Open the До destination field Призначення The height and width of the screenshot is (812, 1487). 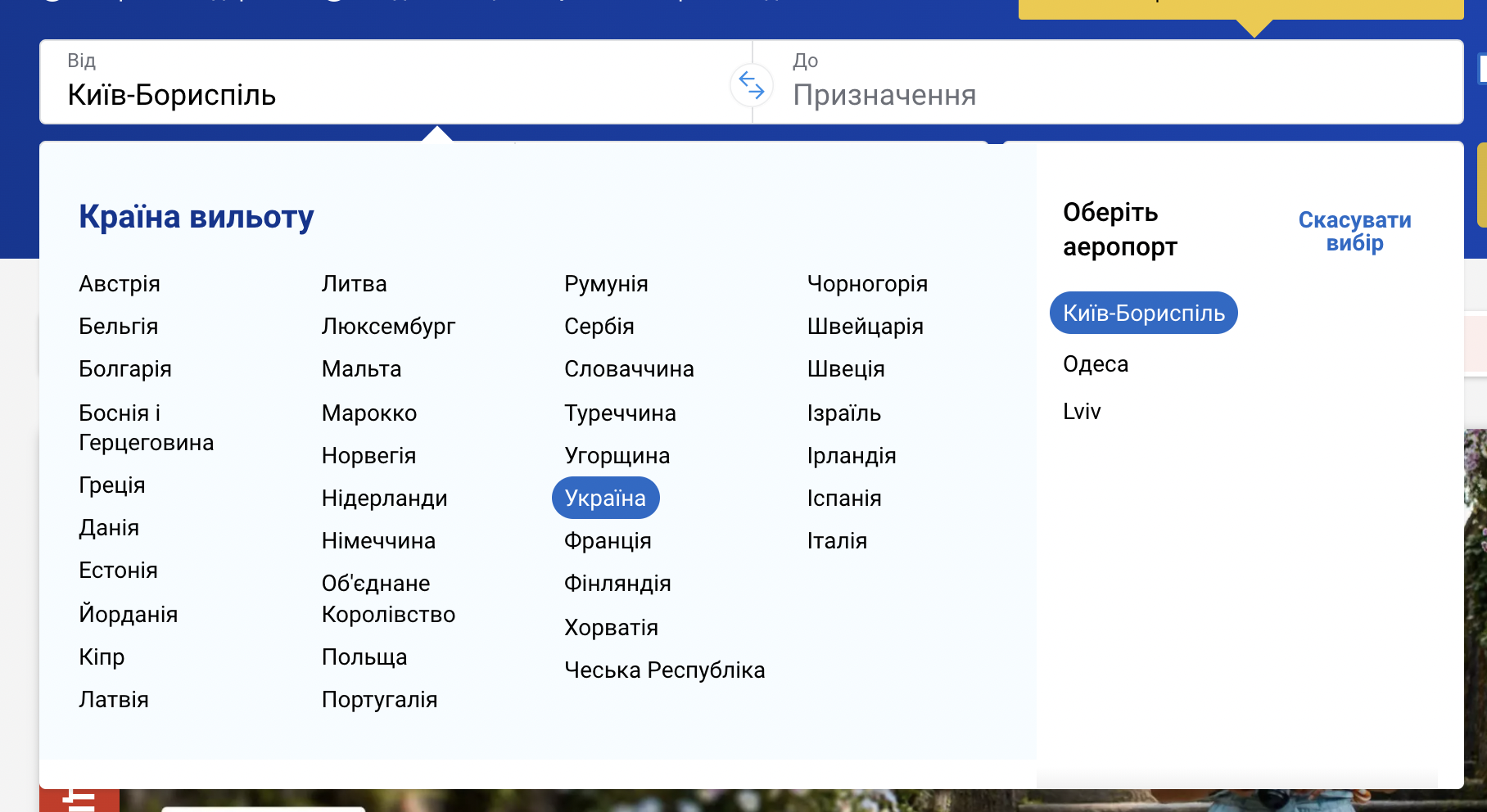[1107, 82]
